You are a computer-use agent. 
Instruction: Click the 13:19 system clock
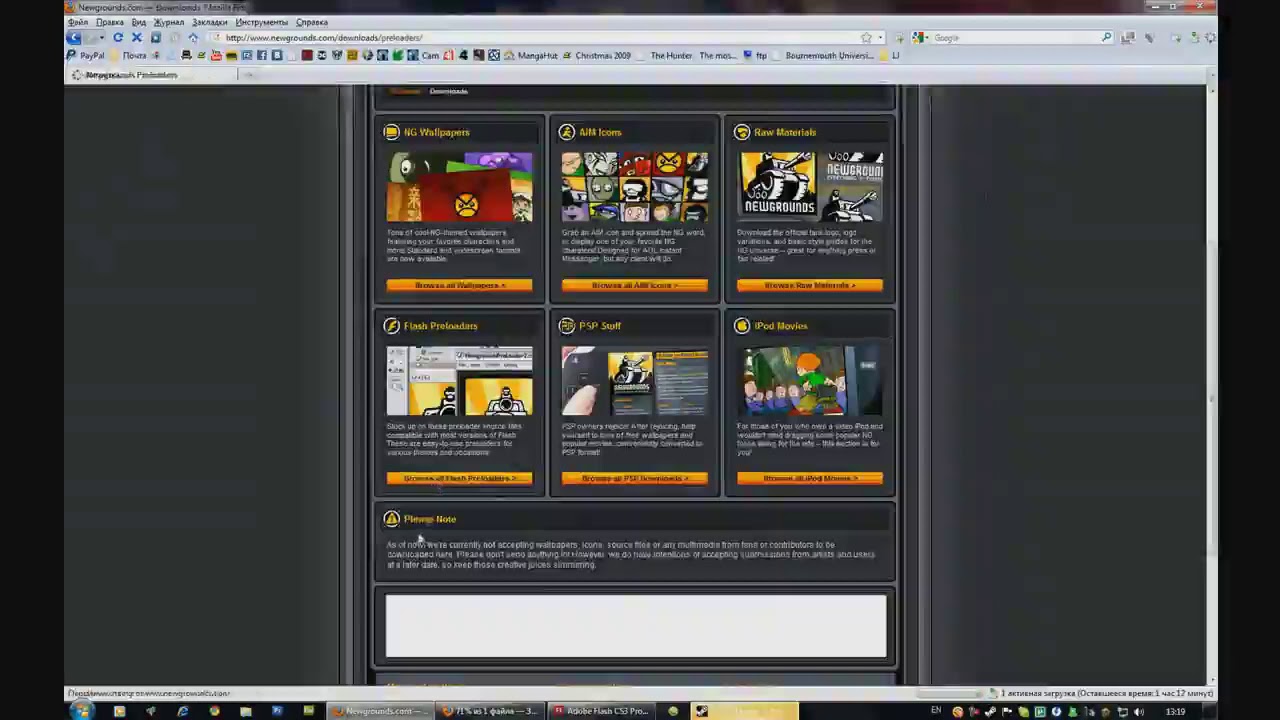(1175, 711)
